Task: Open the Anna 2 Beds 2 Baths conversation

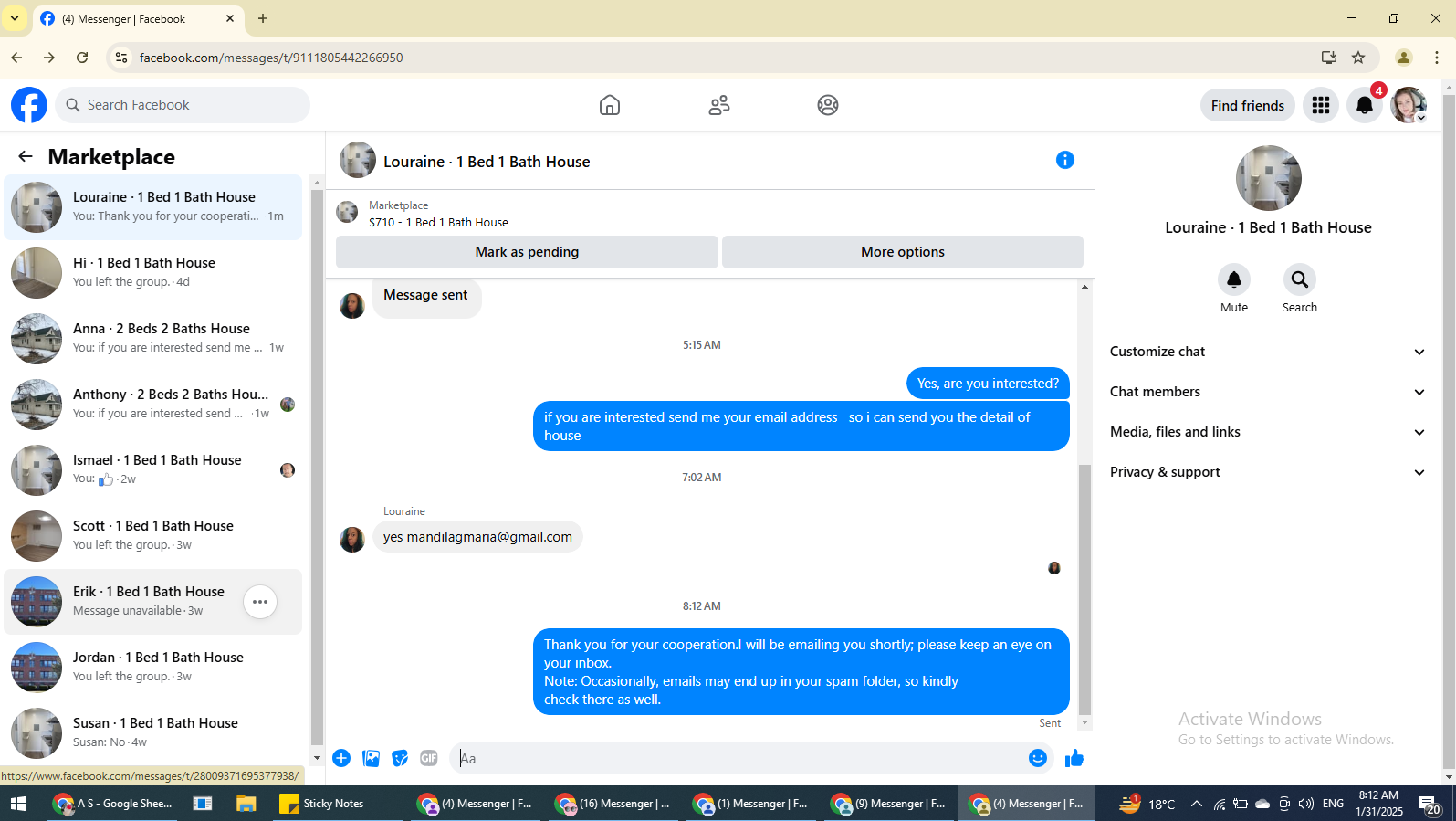Action: tap(153, 339)
